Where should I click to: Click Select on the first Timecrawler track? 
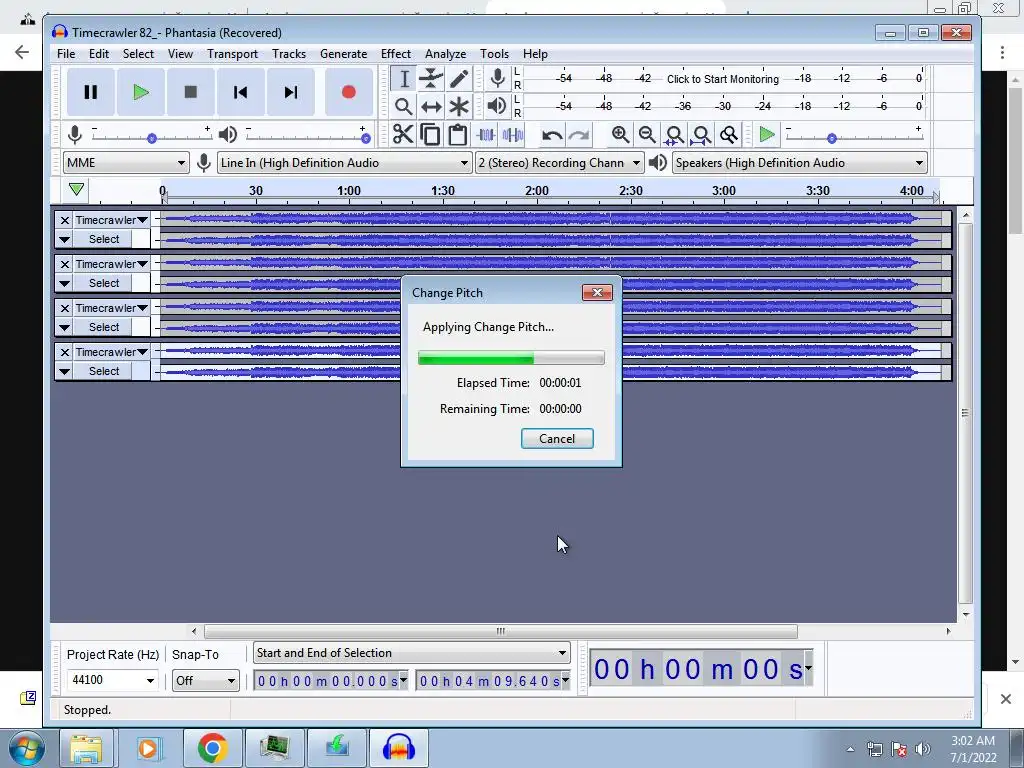104,239
